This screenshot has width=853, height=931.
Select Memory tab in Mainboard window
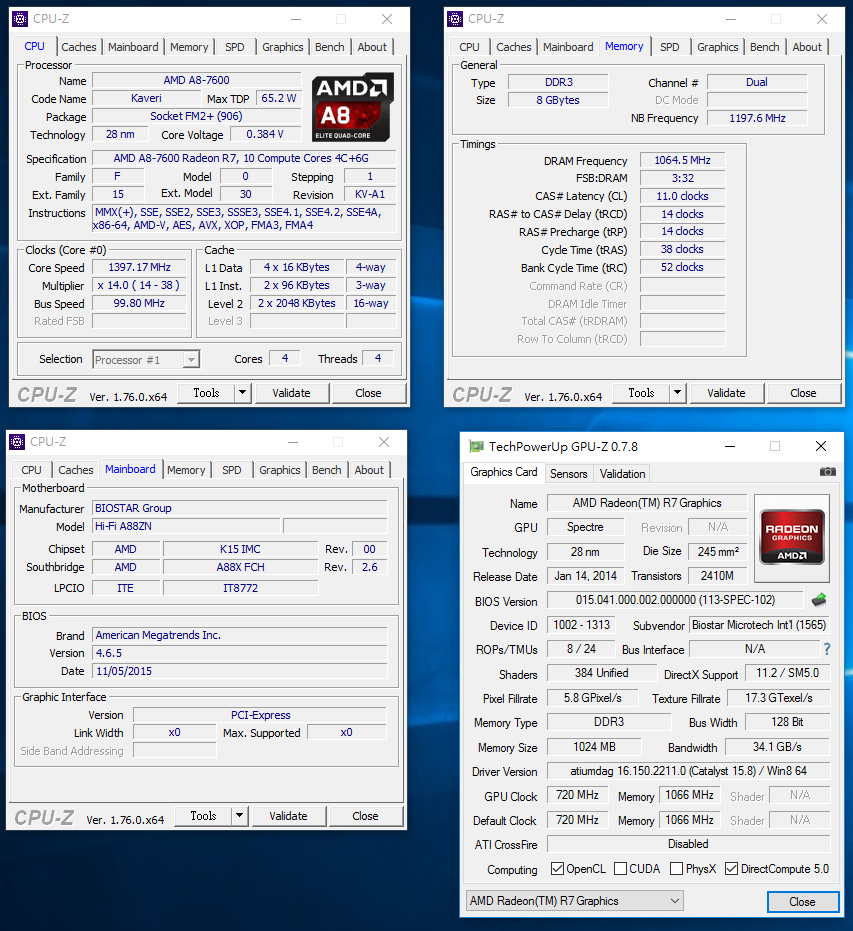click(186, 470)
